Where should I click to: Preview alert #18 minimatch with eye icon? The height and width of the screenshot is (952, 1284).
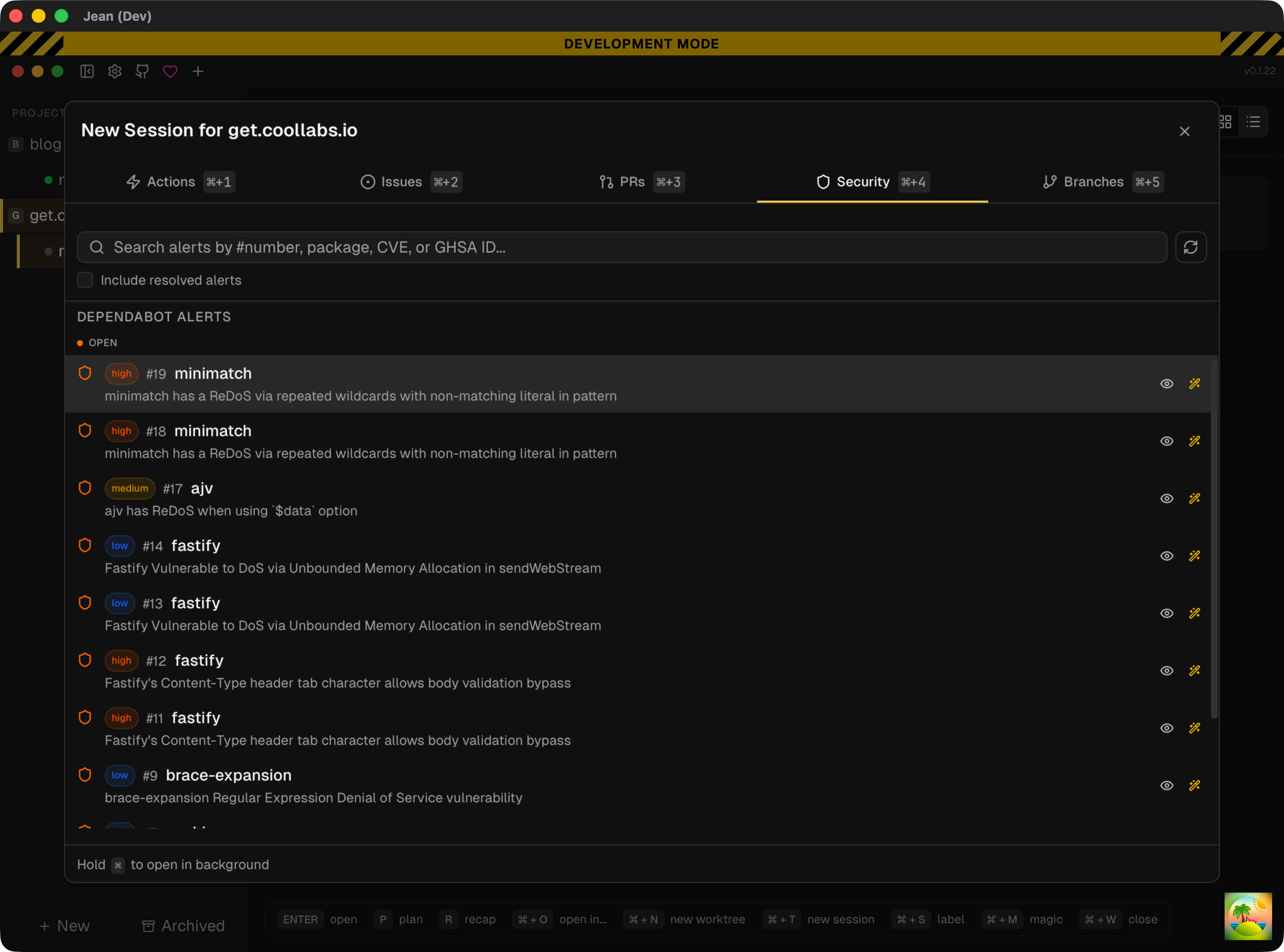pyautogui.click(x=1166, y=441)
